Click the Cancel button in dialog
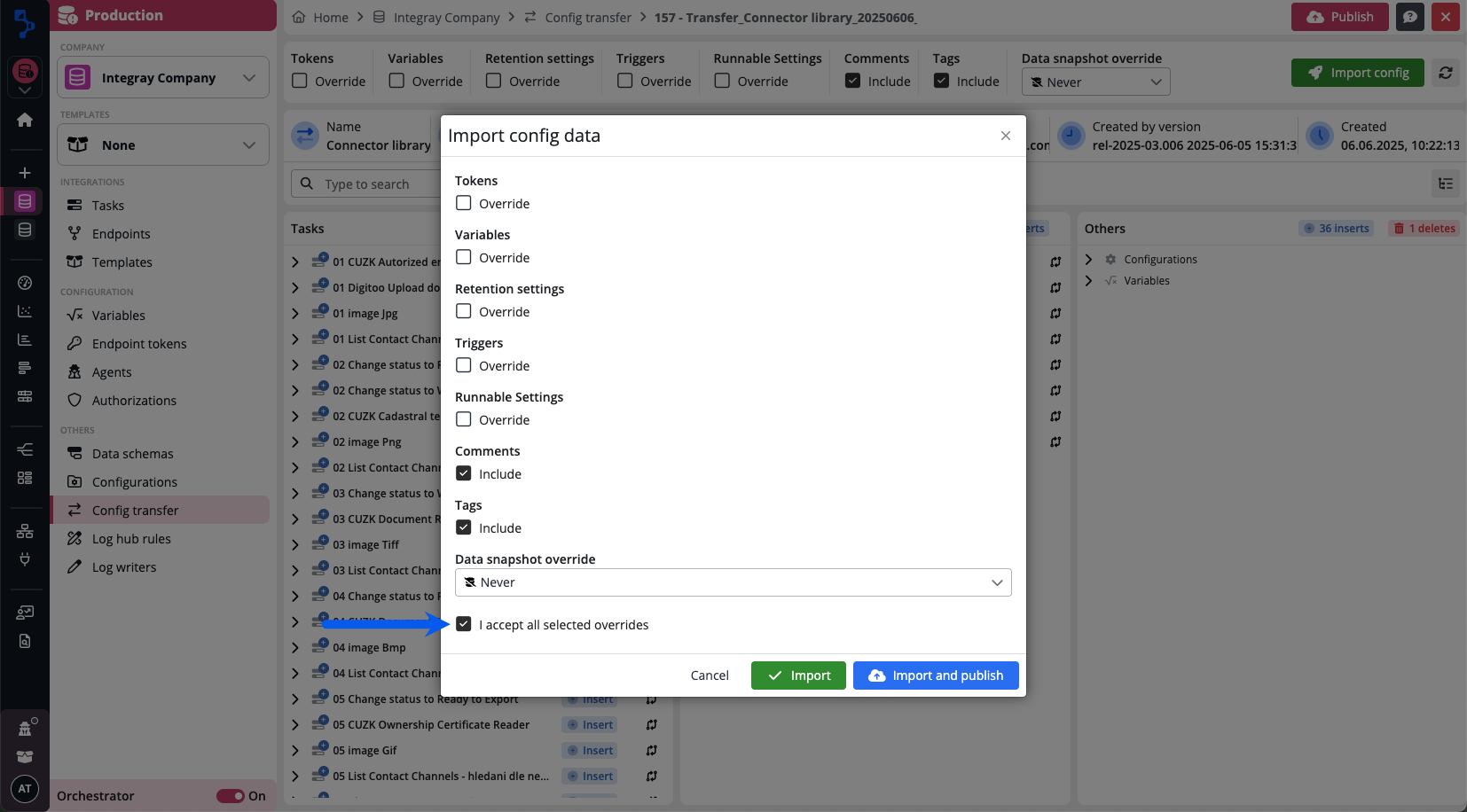1467x812 pixels. click(710, 675)
